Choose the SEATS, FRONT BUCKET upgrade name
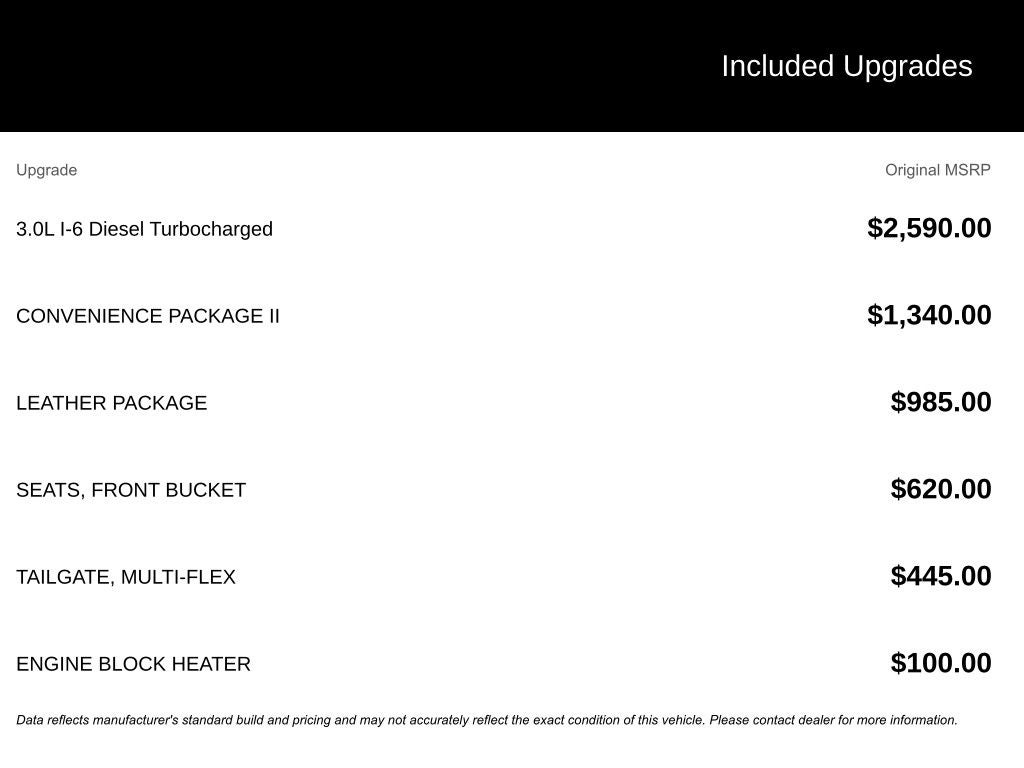The height and width of the screenshot is (768, 1024). click(x=131, y=490)
